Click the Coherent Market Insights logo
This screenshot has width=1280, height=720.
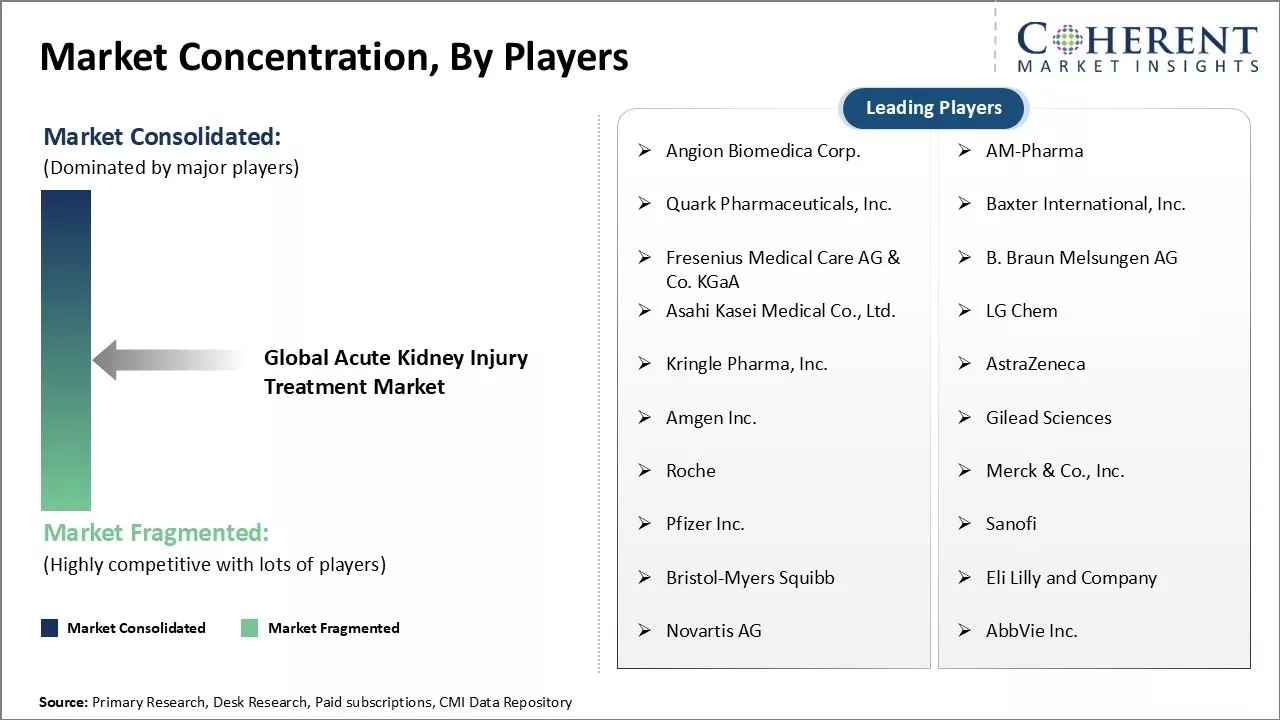tap(1137, 47)
